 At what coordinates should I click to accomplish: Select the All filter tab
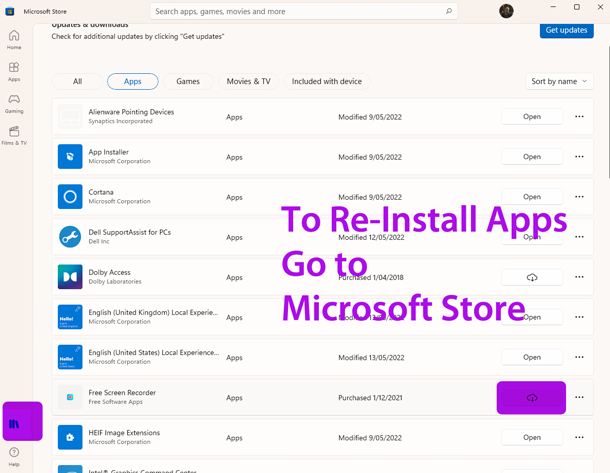click(x=77, y=81)
